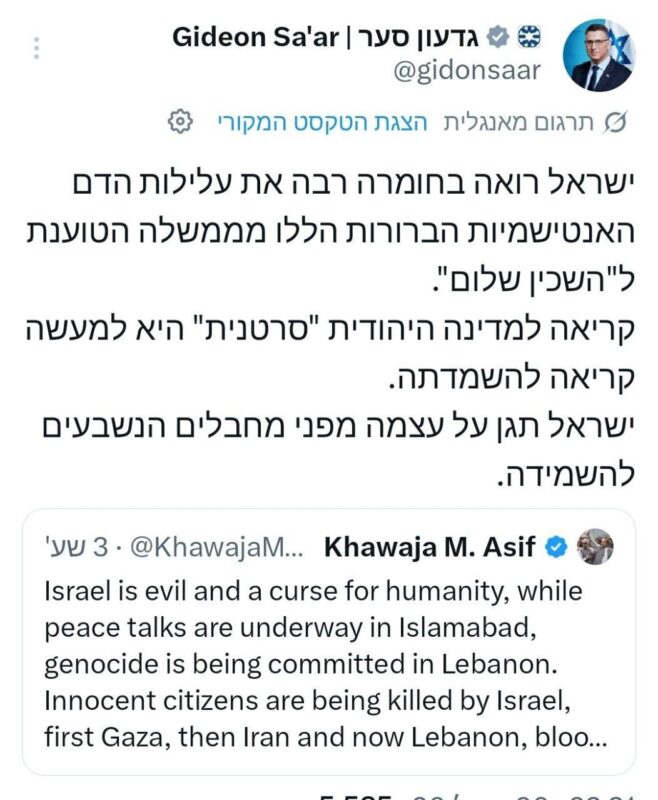Click Khawaja M. Asif's small avatar

[x=595, y=547]
